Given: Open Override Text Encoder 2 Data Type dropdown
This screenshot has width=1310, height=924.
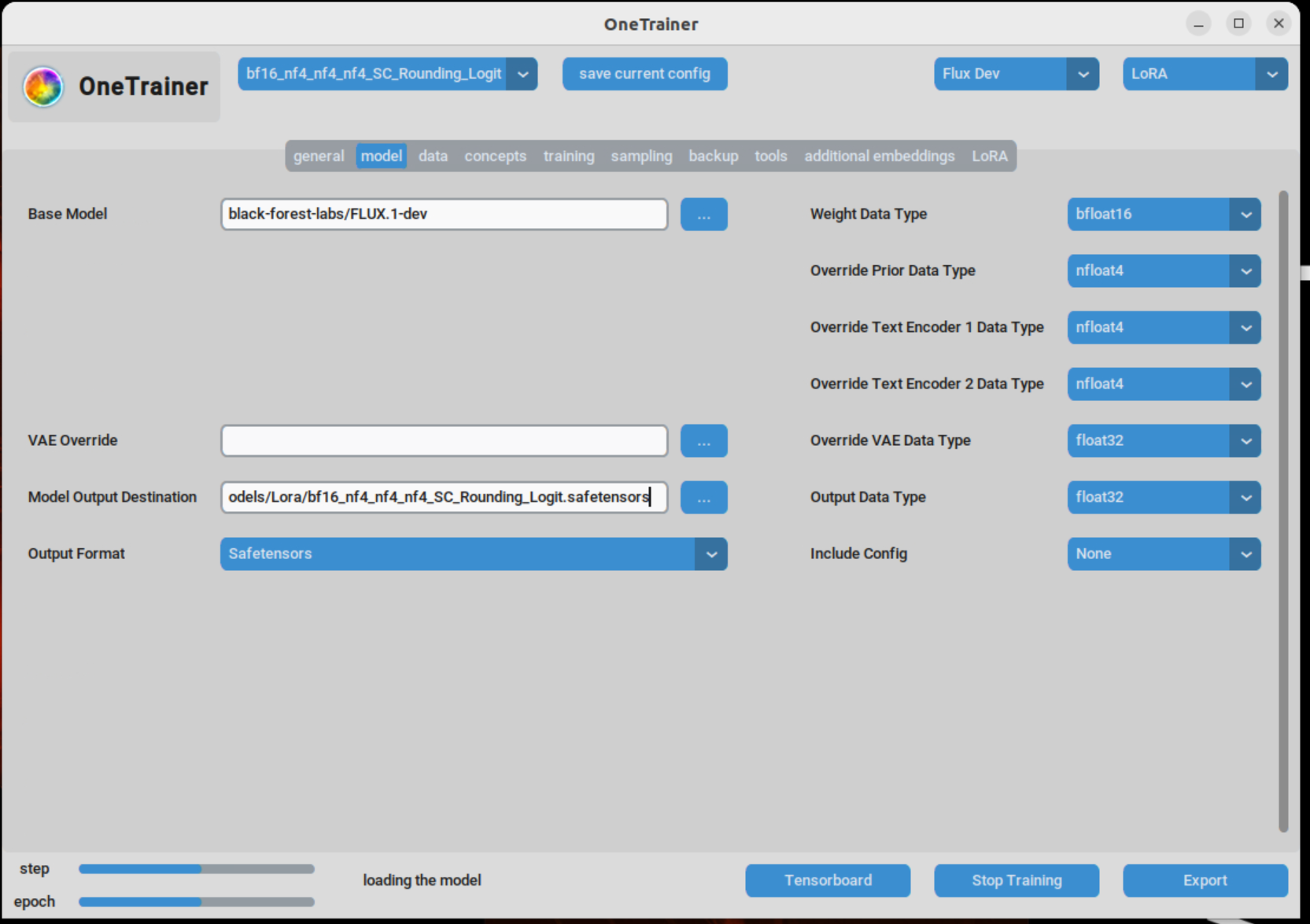Looking at the screenshot, I should click(x=1164, y=384).
